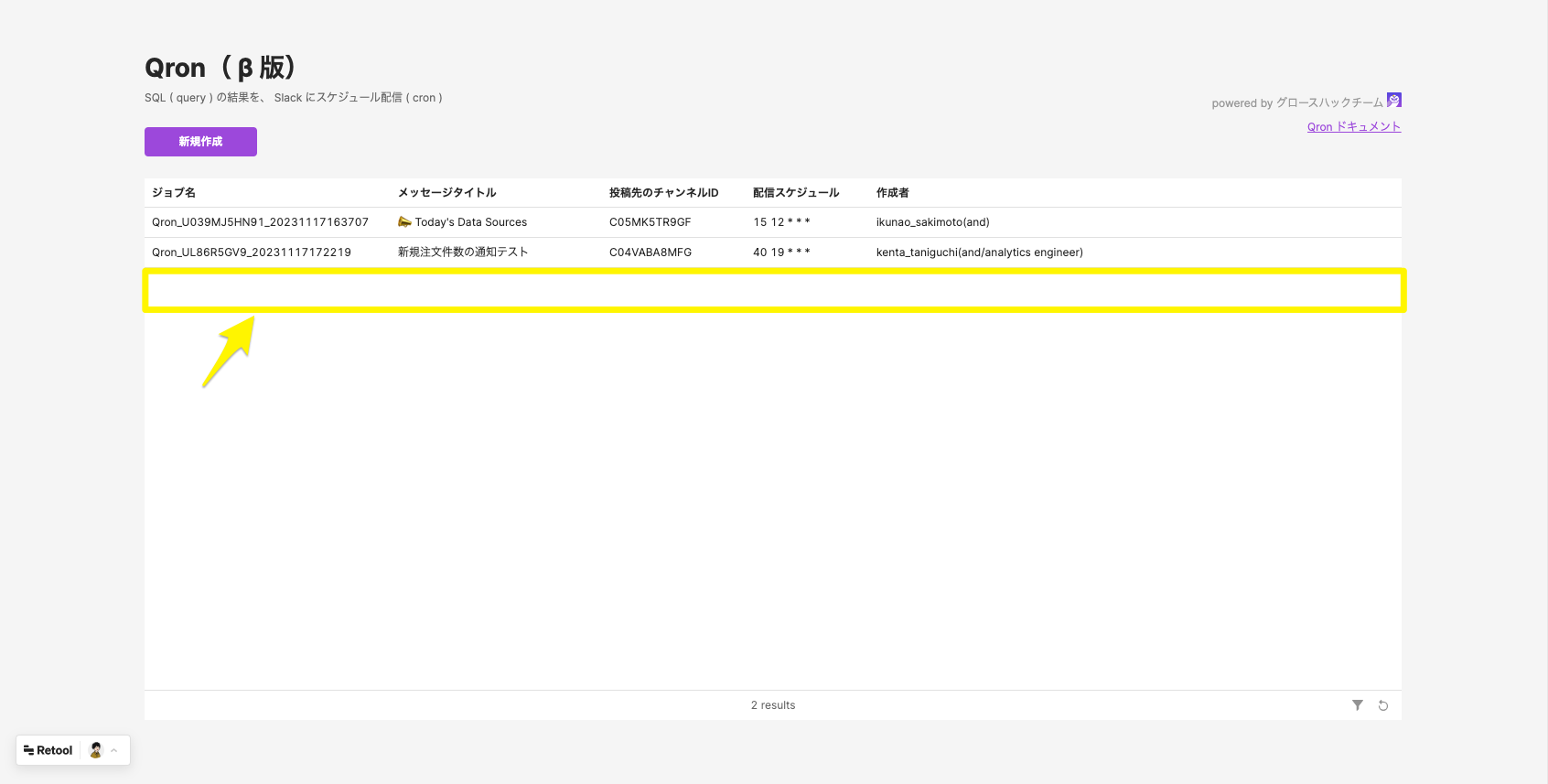
Task: Click the kenta_taniguchi author cell
Action: 979,252
